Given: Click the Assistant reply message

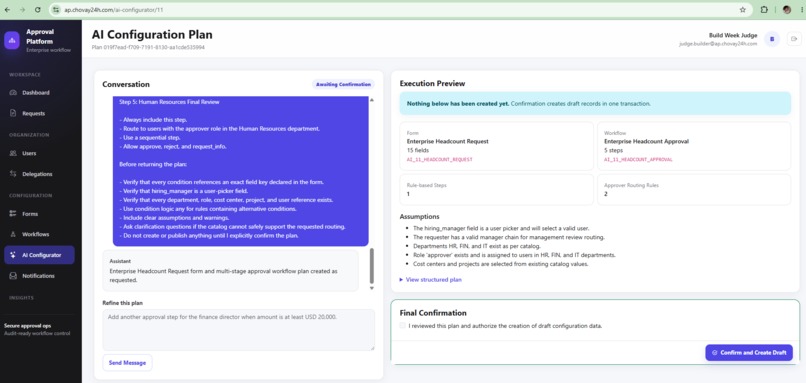Looking at the screenshot, I should pyautogui.click(x=231, y=271).
